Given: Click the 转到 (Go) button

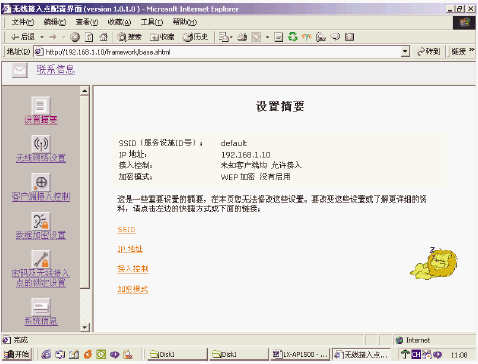Looking at the screenshot, I should click(x=429, y=52).
